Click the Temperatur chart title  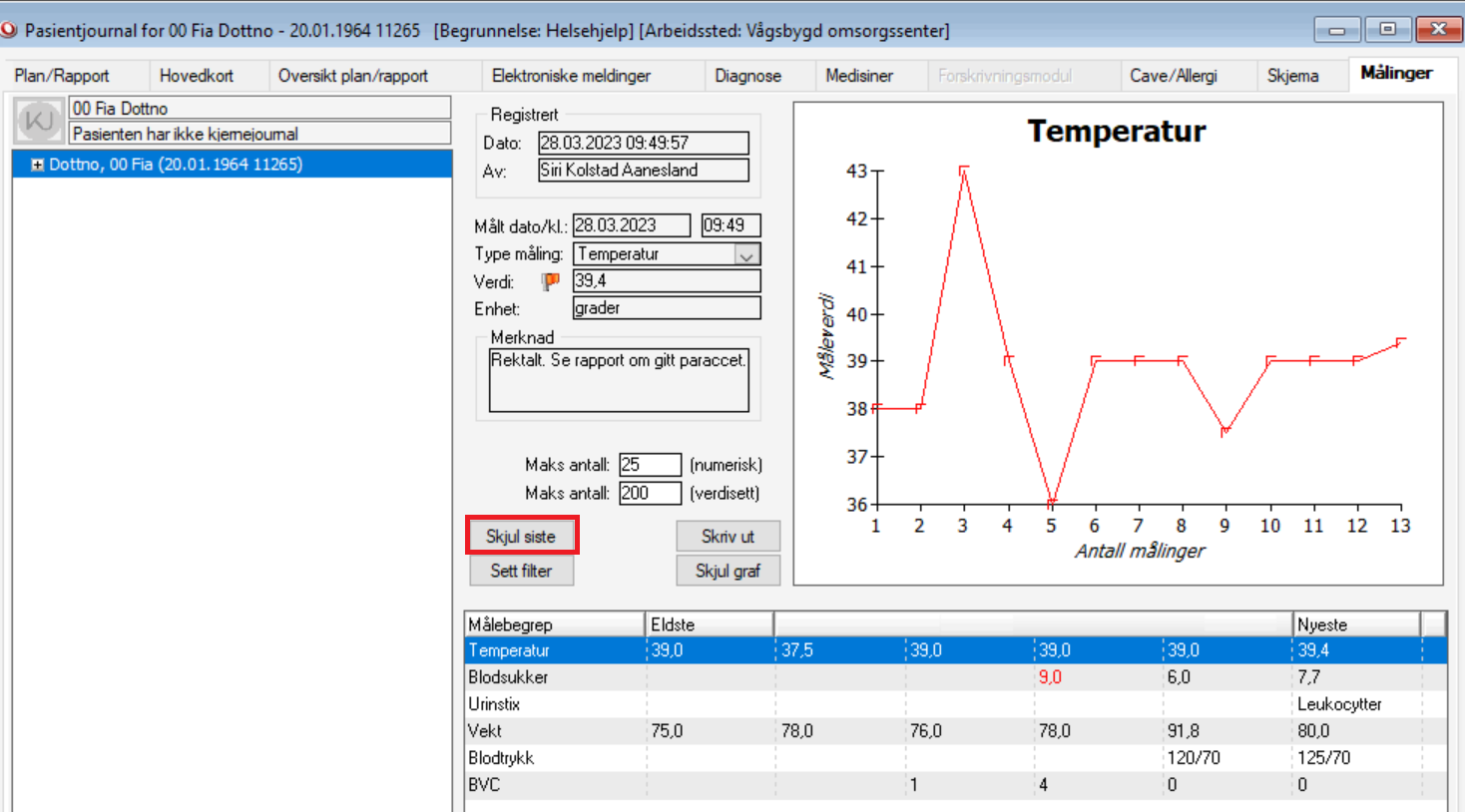point(1117,132)
